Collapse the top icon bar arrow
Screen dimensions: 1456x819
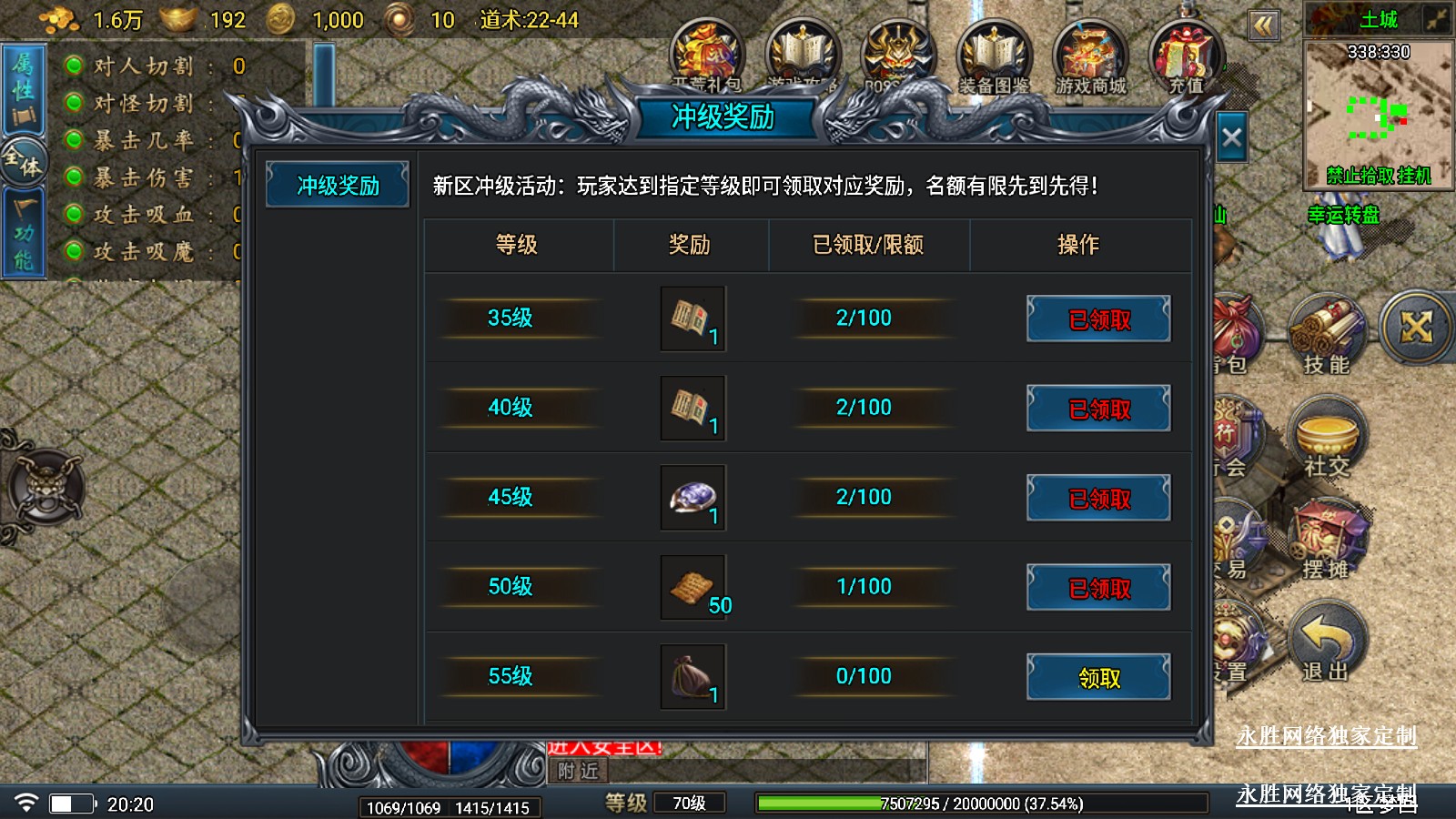(x=1263, y=25)
